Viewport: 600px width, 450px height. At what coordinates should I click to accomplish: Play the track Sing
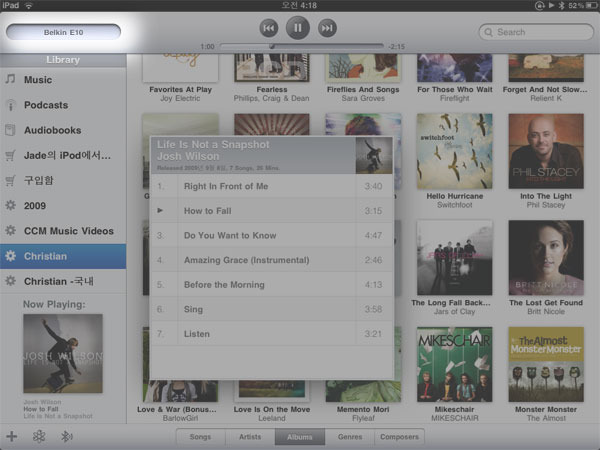[x=272, y=309]
